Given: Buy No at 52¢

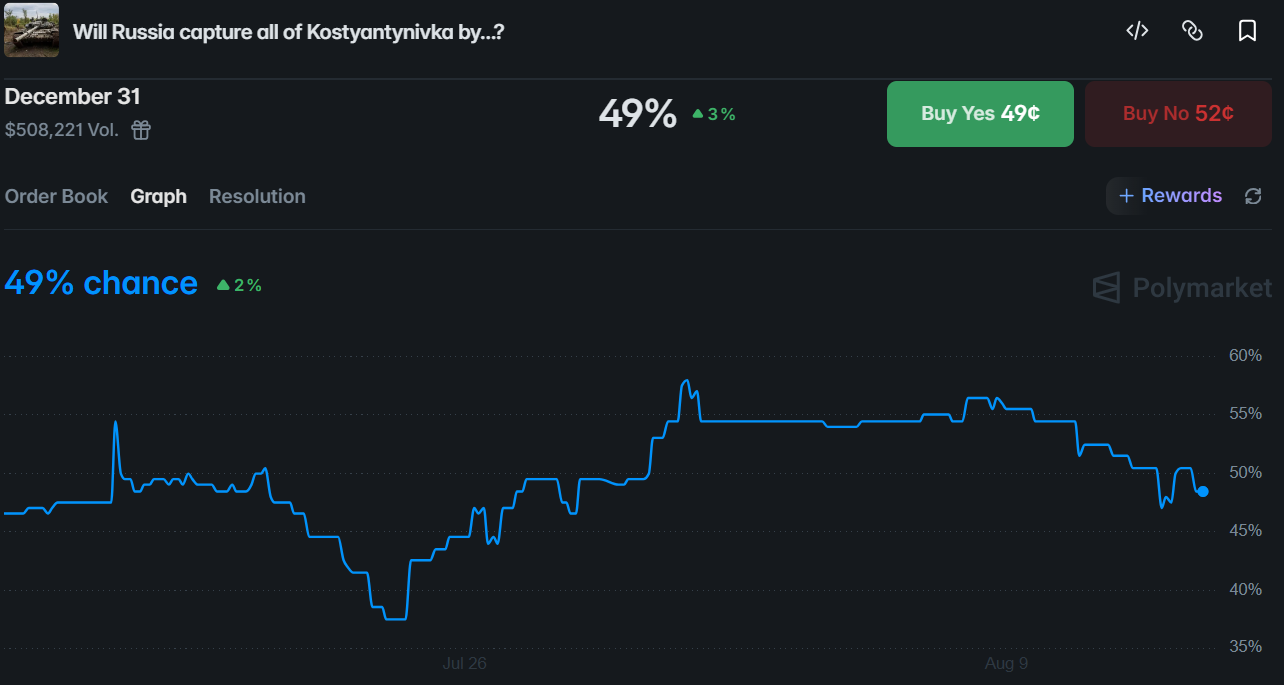Looking at the screenshot, I should [x=1178, y=114].
